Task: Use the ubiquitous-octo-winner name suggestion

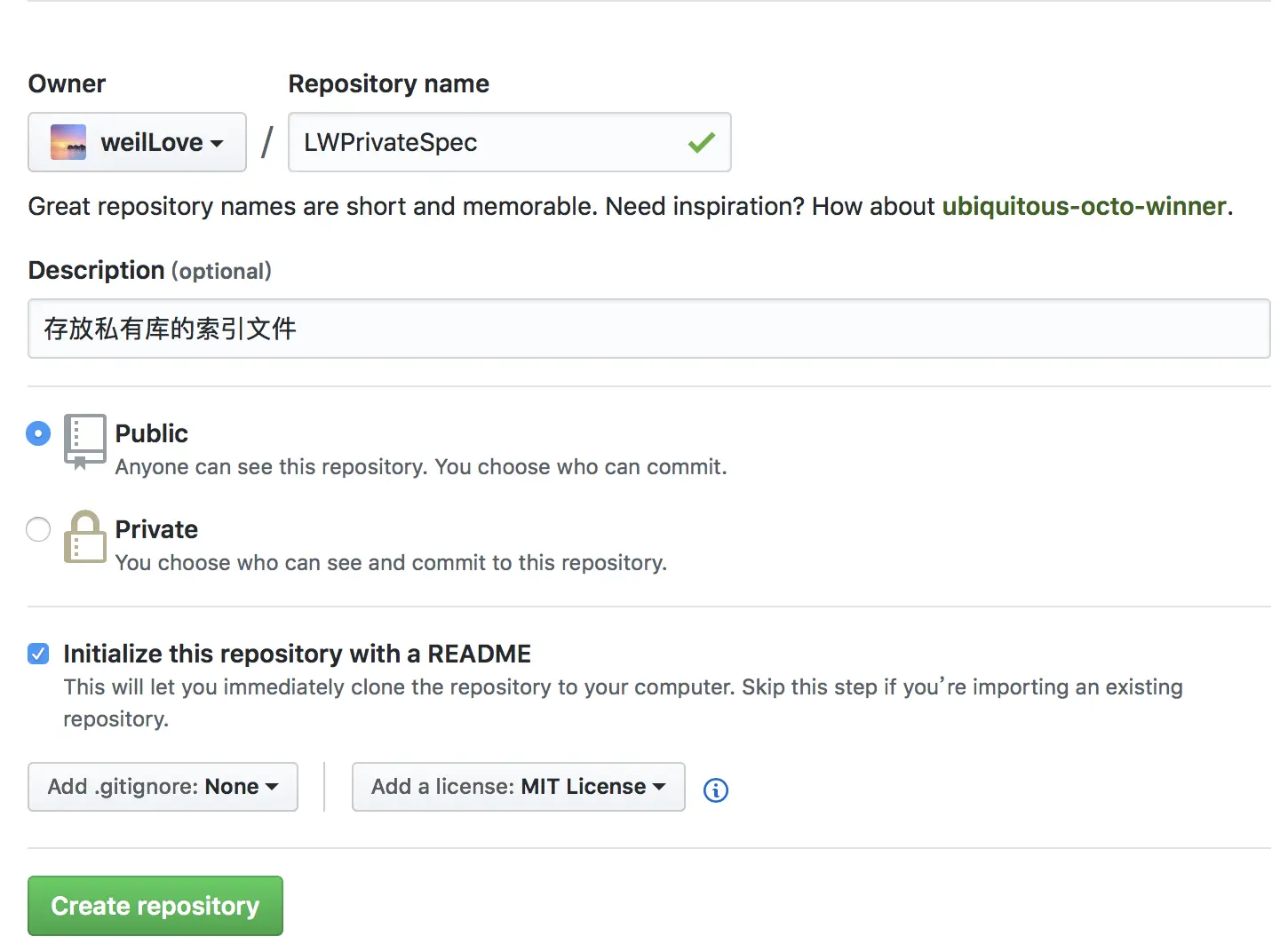Action: point(1084,206)
